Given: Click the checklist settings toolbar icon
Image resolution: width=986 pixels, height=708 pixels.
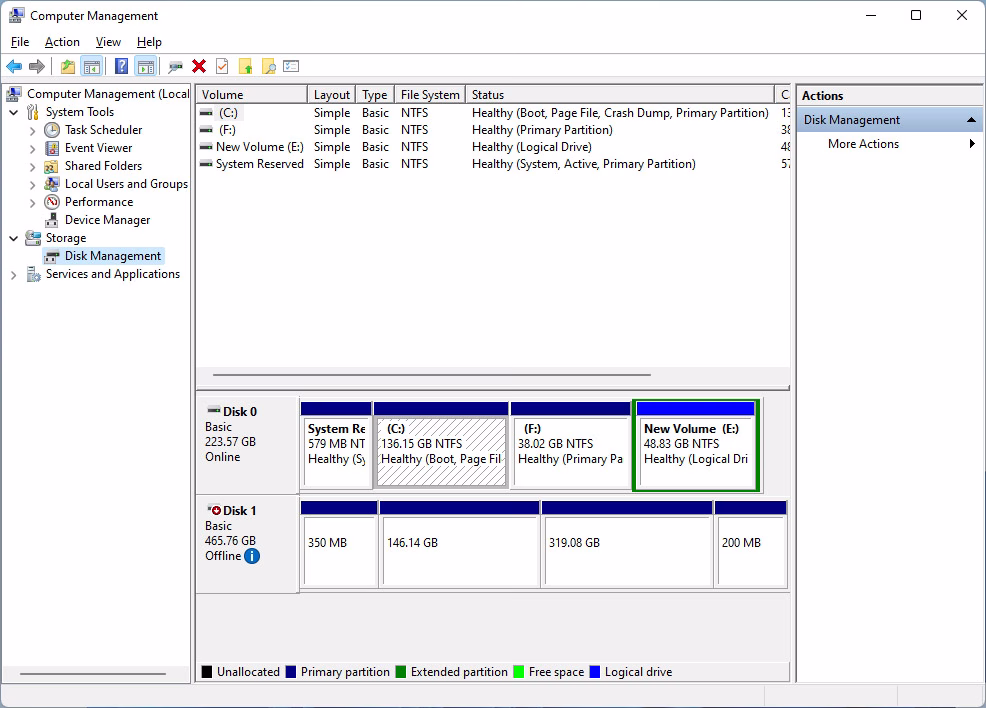Looking at the screenshot, I should pos(291,66).
